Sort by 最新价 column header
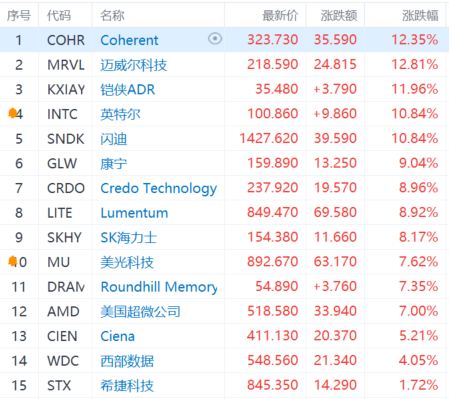This screenshot has width=449, height=399. coord(280,15)
